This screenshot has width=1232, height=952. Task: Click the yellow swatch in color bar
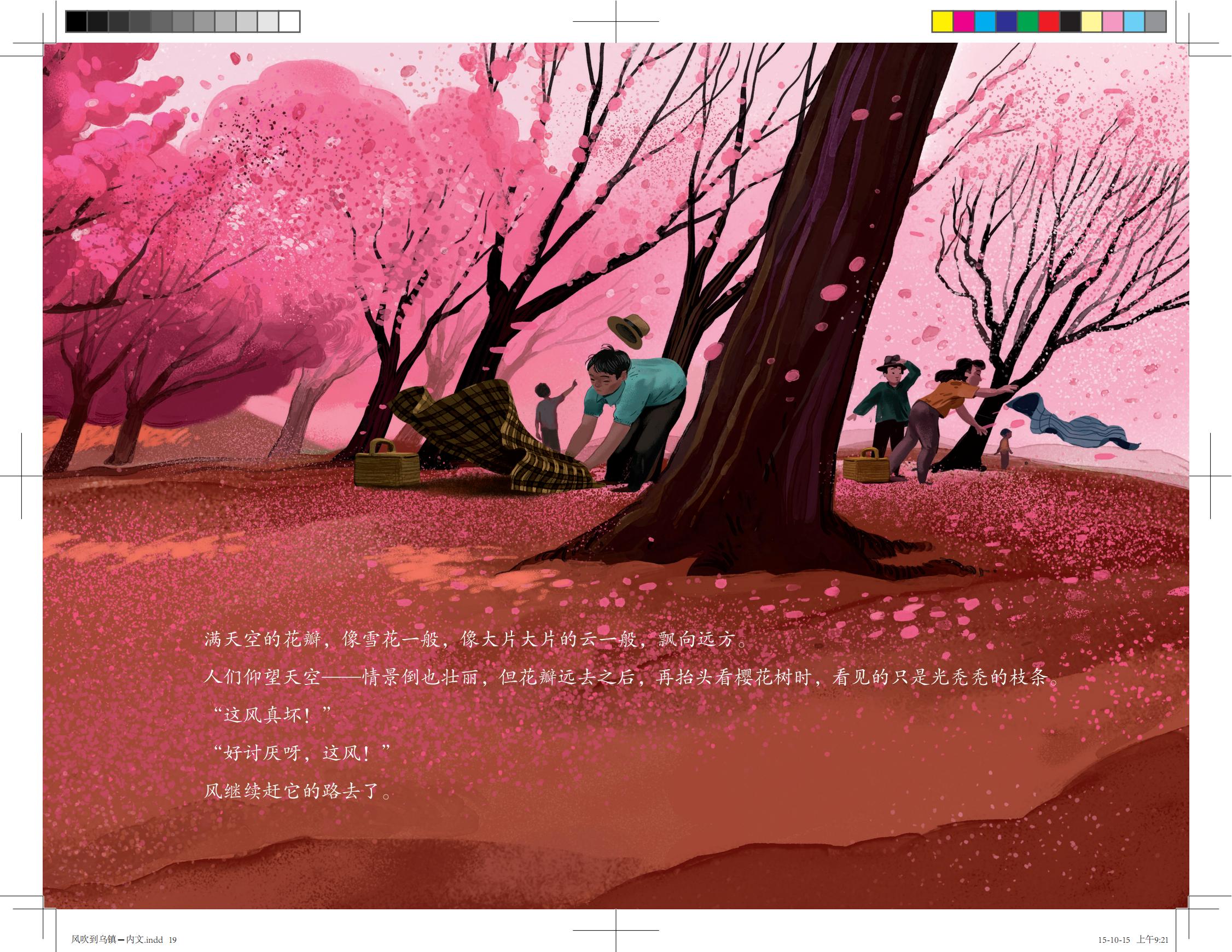click(943, 22)
